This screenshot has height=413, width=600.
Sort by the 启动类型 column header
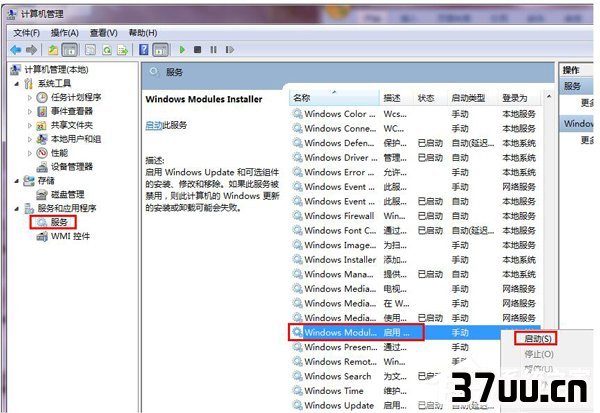tap(472, 98)
